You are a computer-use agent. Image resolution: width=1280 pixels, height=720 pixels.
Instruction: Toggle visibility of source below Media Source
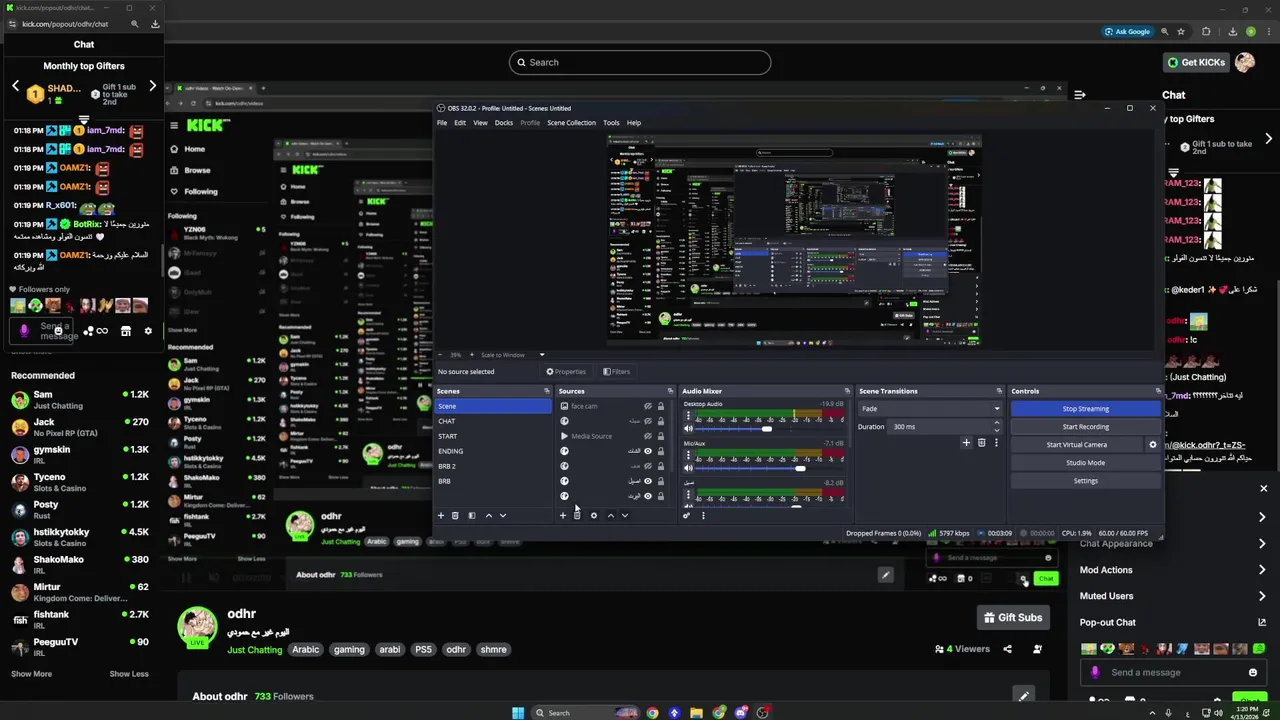coord(648,451)
